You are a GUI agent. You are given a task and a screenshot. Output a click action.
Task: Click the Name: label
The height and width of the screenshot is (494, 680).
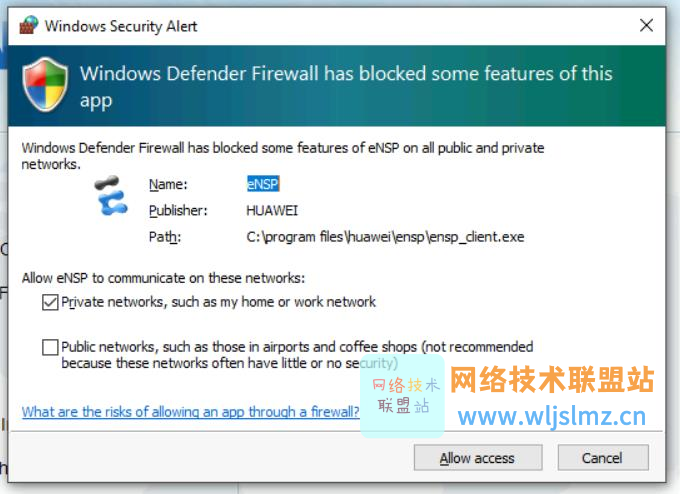coord(168,184)
